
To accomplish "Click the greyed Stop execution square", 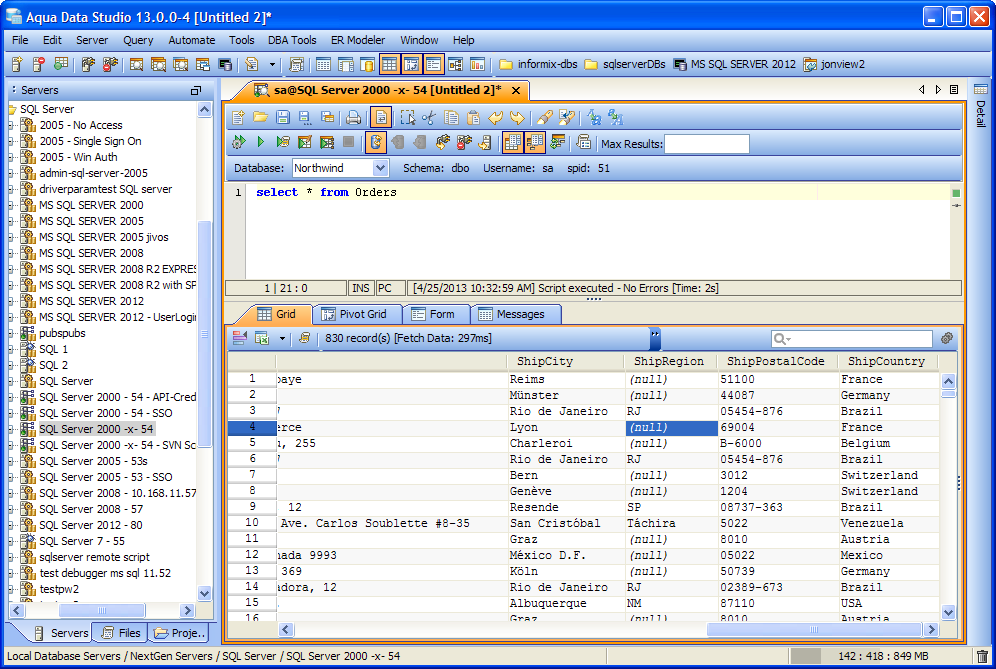I will pyautogui.click(x=348, y=142).
